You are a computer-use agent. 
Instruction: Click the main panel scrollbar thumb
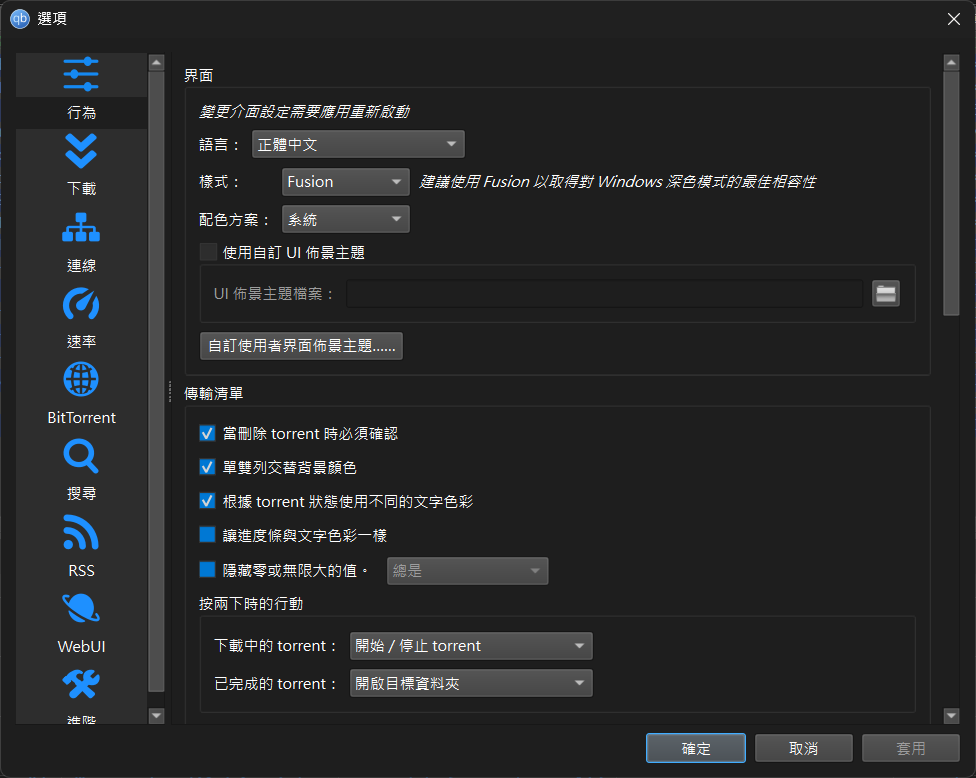click(x=951, y=194)
